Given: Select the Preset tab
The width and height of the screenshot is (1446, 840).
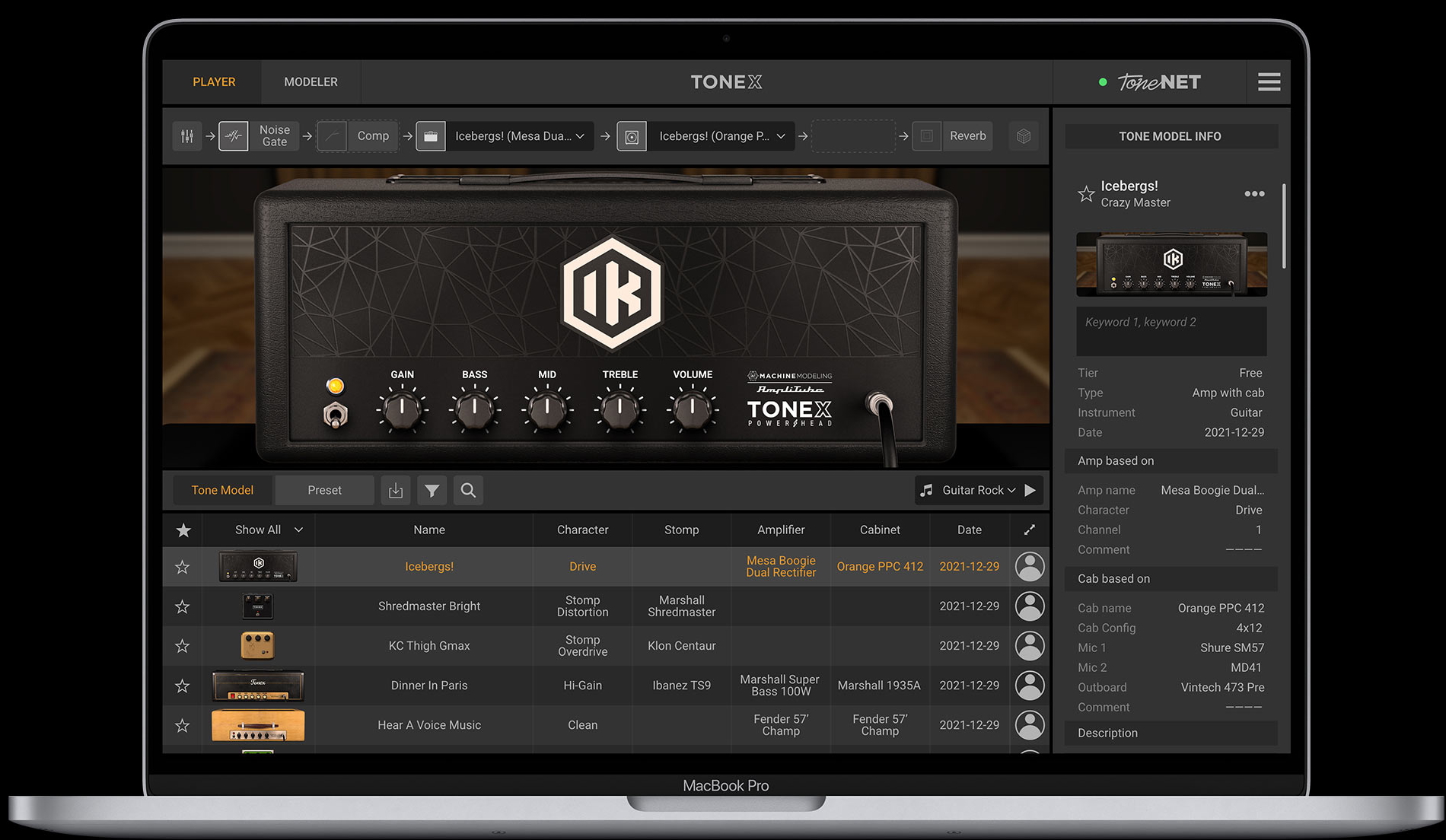Looking at the screenshot, I should pyautogui.click(x=324, y=491).
